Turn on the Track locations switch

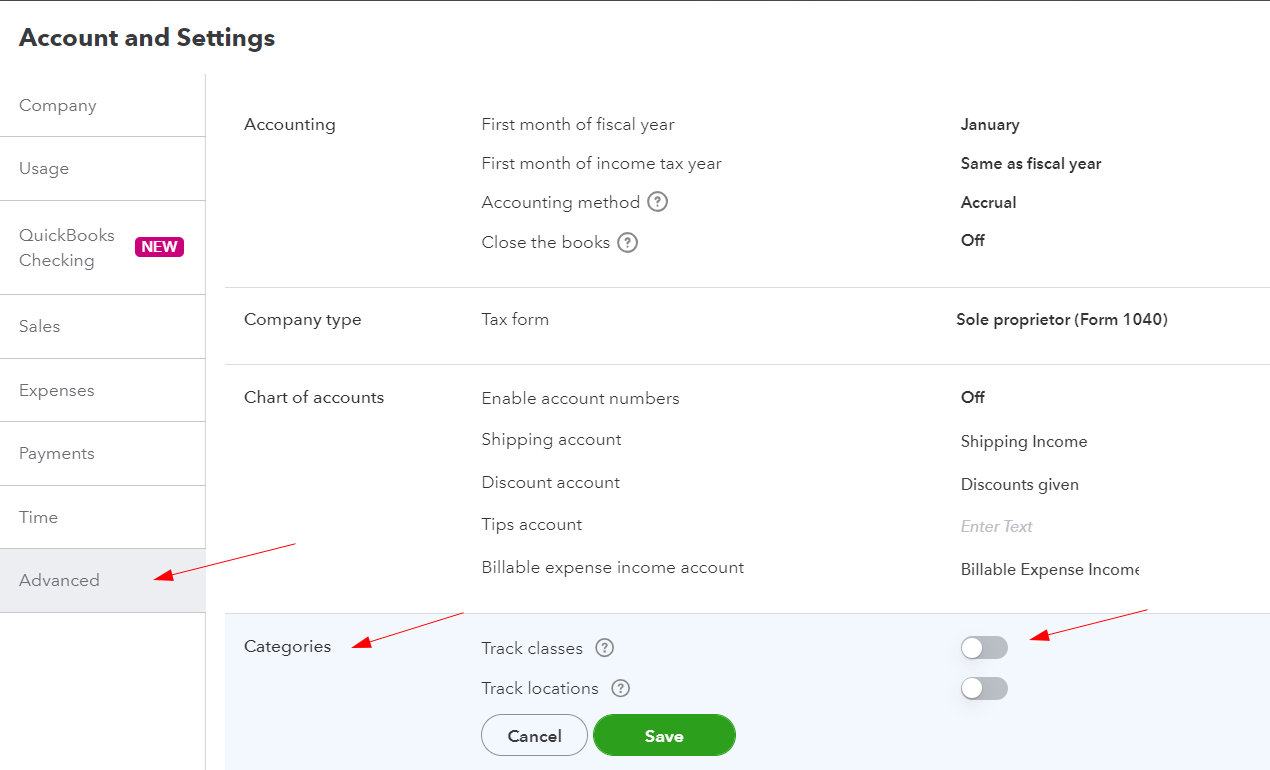point(984,688)
